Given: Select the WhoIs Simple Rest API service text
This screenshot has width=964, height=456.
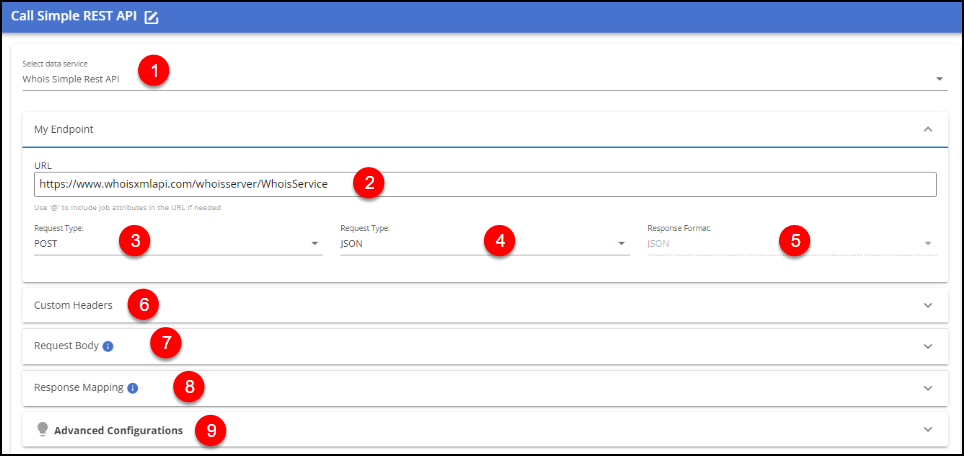Looking at the screenshot, I should coord(71,79).
